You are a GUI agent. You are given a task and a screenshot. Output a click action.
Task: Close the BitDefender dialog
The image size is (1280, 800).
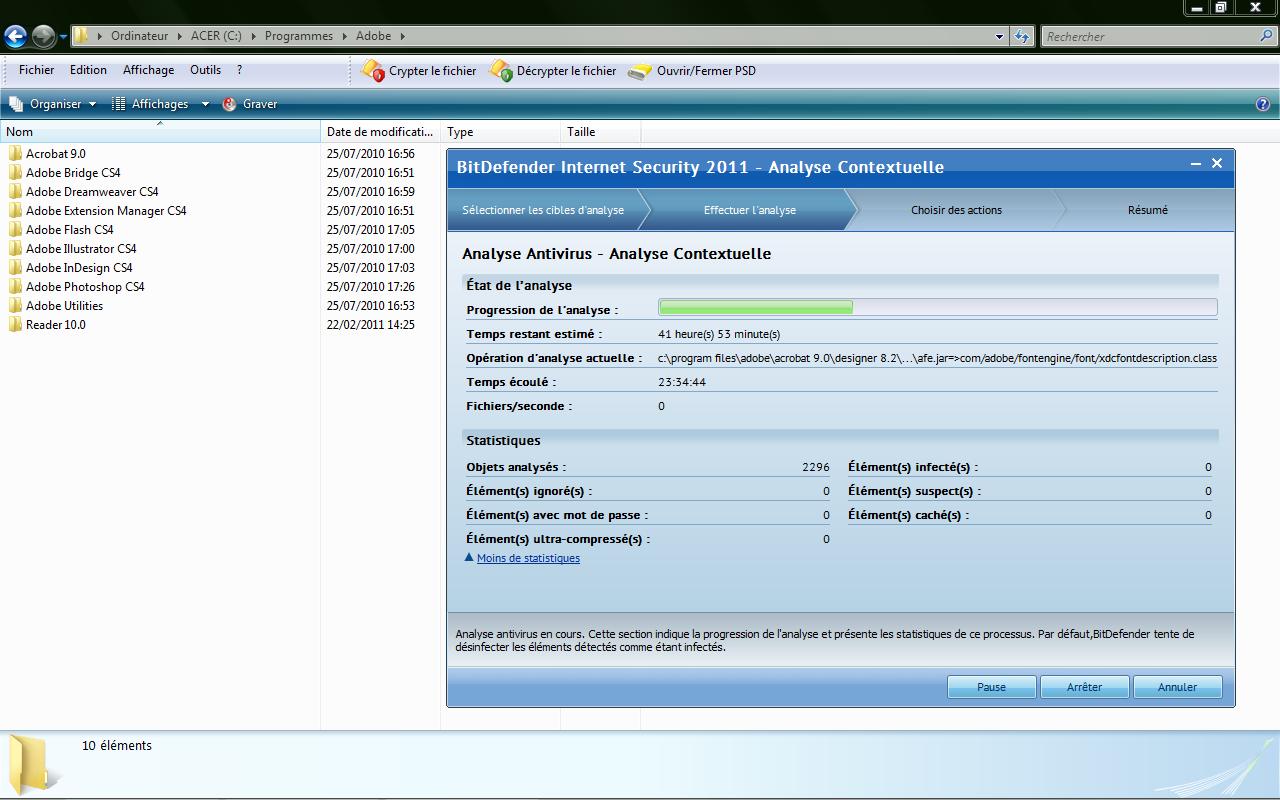point(1217,163)
